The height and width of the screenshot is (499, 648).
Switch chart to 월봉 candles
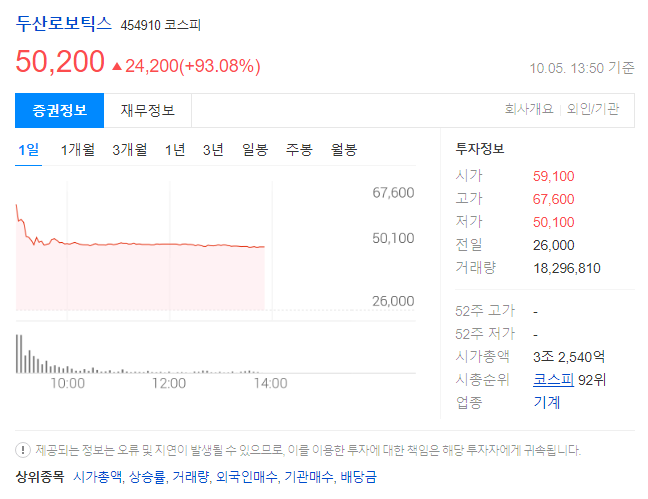(x=344, y=150)
